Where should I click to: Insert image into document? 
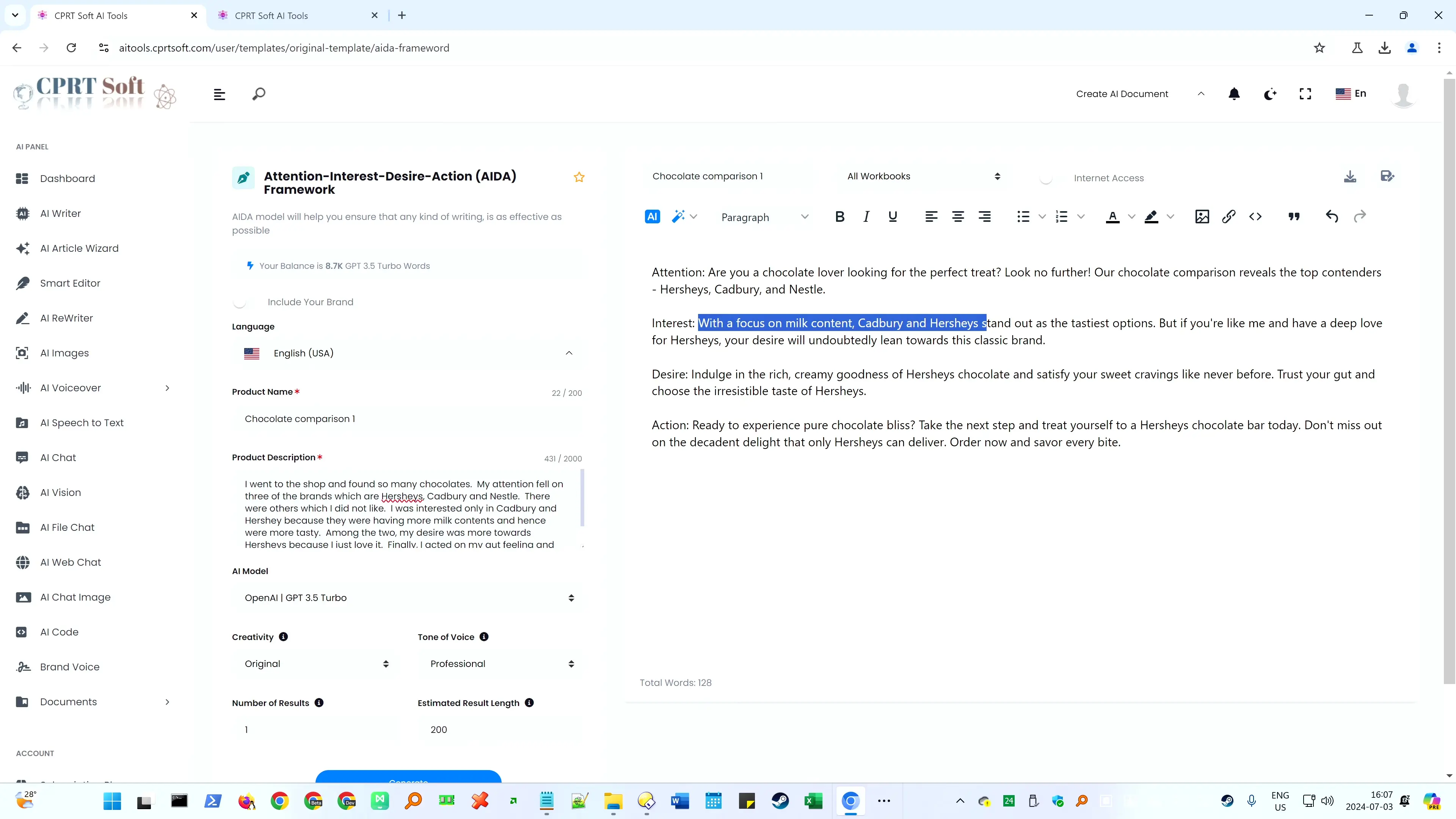[1202, 217]
